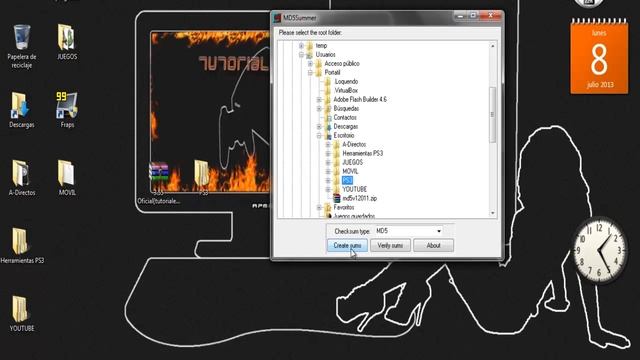This screenshot has width=640, height=360.
Task: Open the Papelera de reciclaje desktop icon
Action: [x=22, y=46]
